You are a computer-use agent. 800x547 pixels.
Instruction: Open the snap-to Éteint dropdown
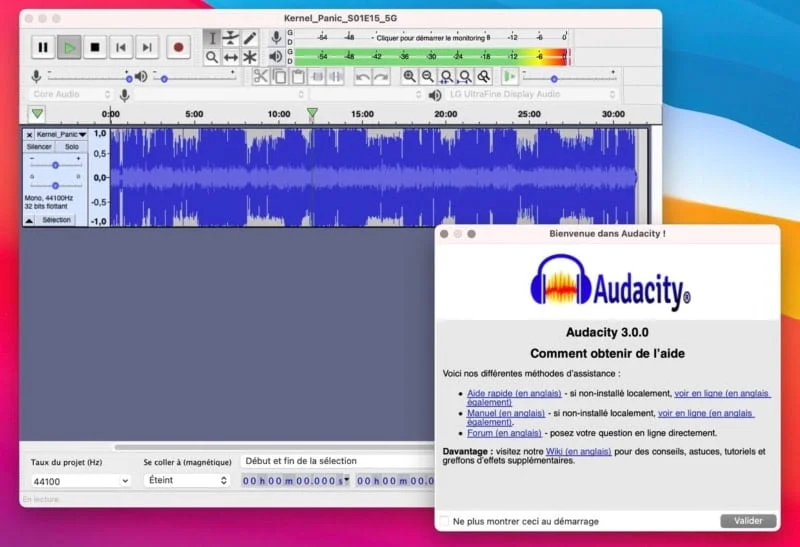(187, 480)
